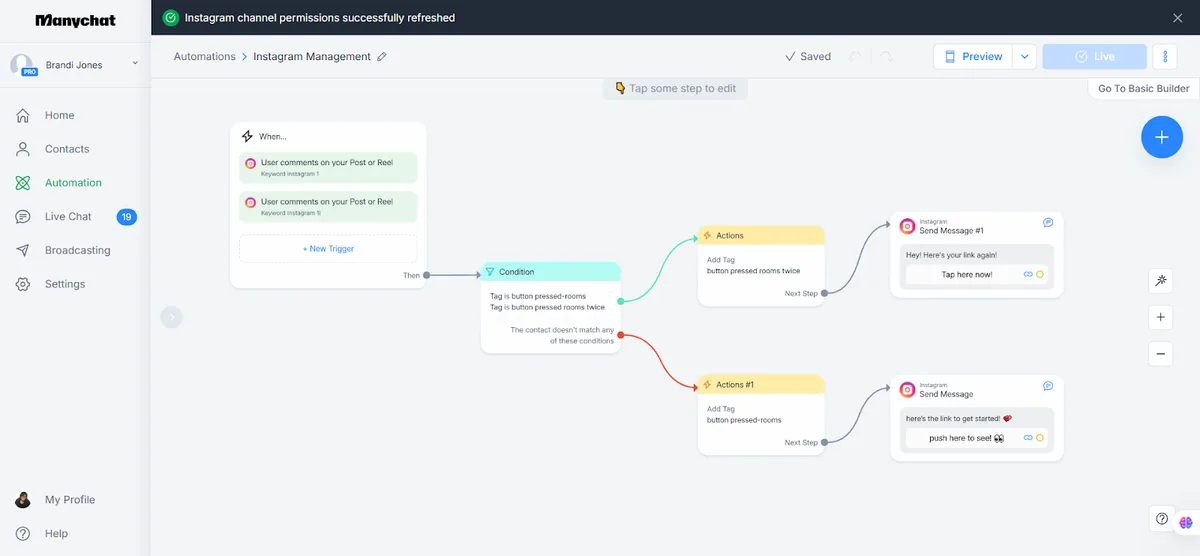Toggle the Live publish button

[1094, 57]
